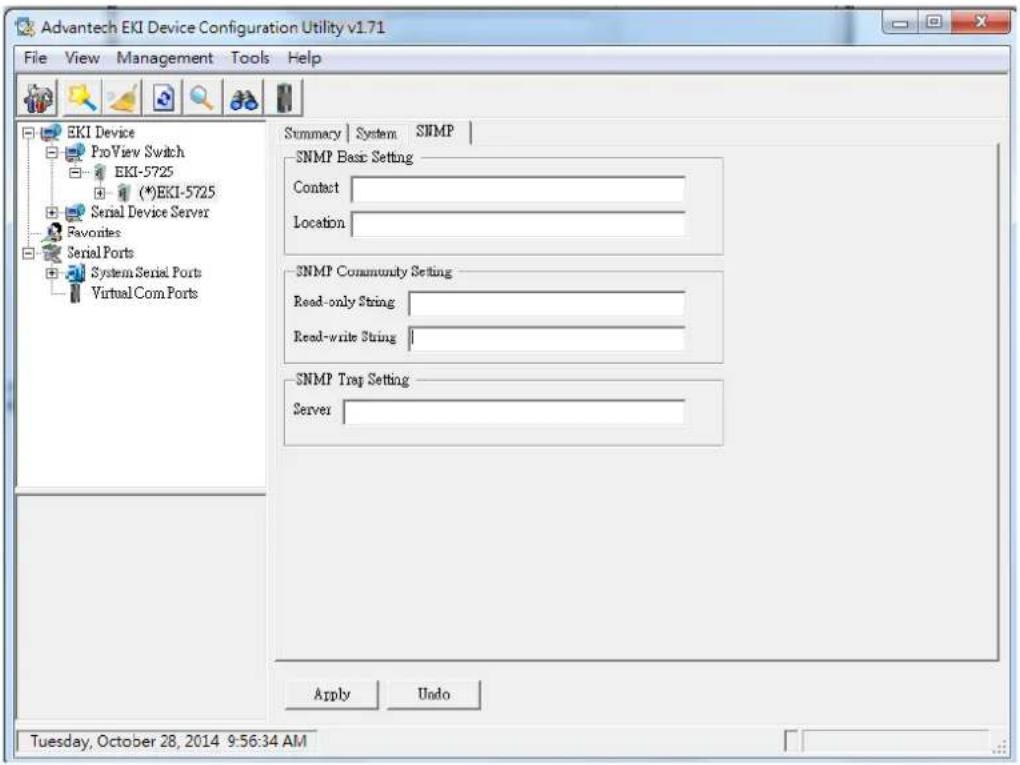Select the ProView Switch tree item

coord(138,152)
